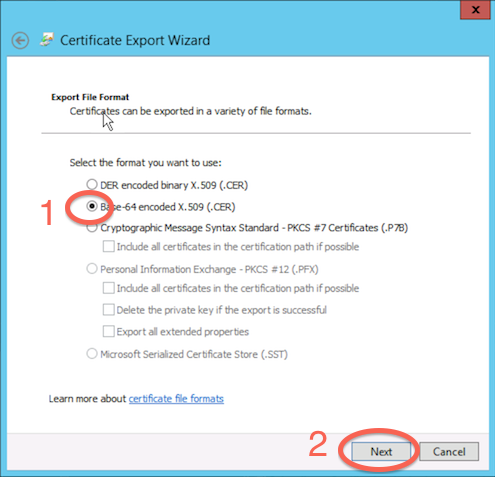Click the 'Export File Format' heading

pyautogui.click(x=90, y=97)
